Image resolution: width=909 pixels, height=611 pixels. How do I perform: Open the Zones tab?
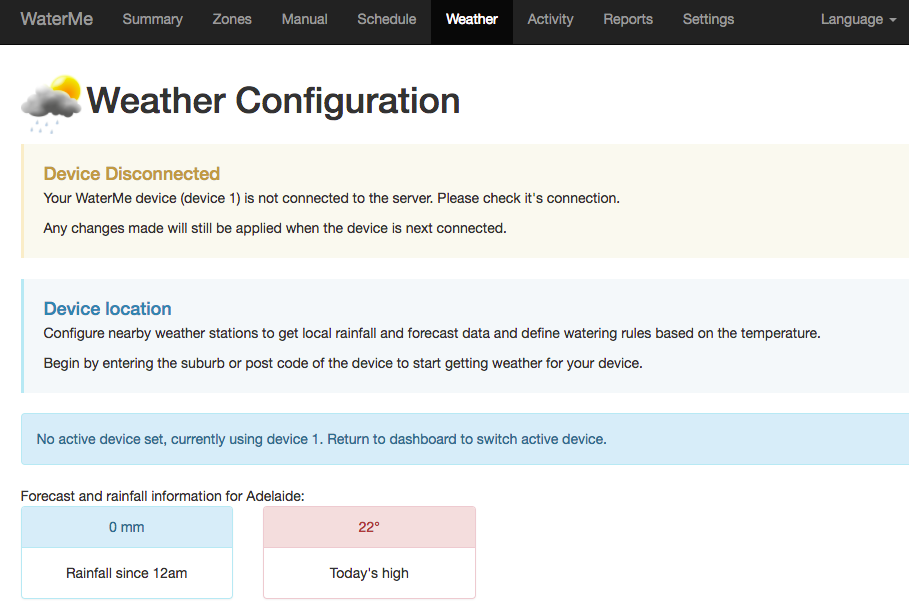click(232, 20)
